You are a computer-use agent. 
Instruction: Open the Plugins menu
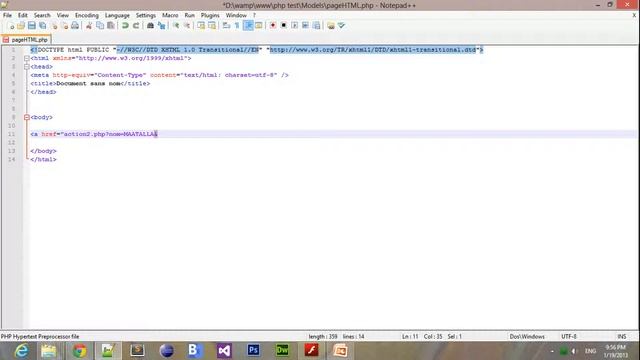(210, 15)
